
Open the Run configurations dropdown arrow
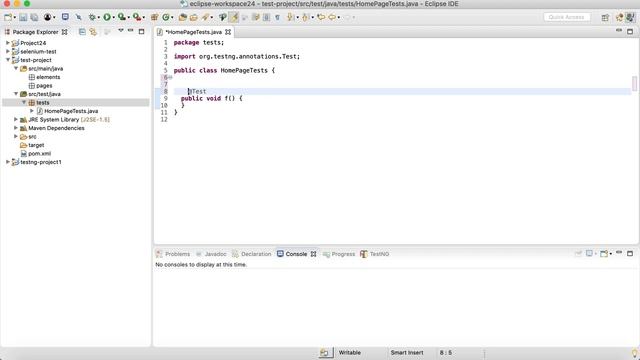coord(113,18)
